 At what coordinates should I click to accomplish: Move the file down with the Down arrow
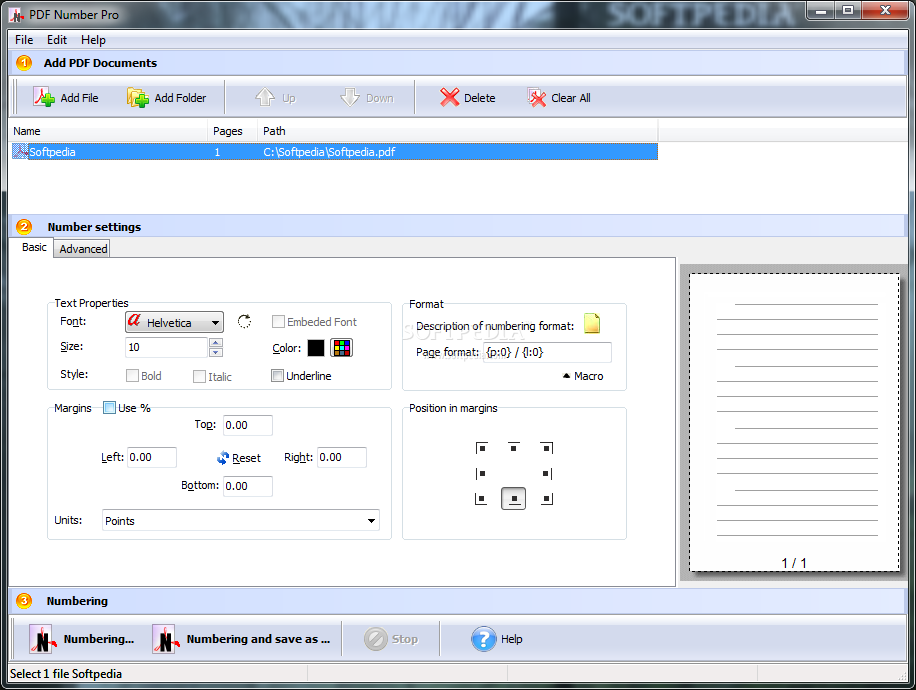coord(350,98)
